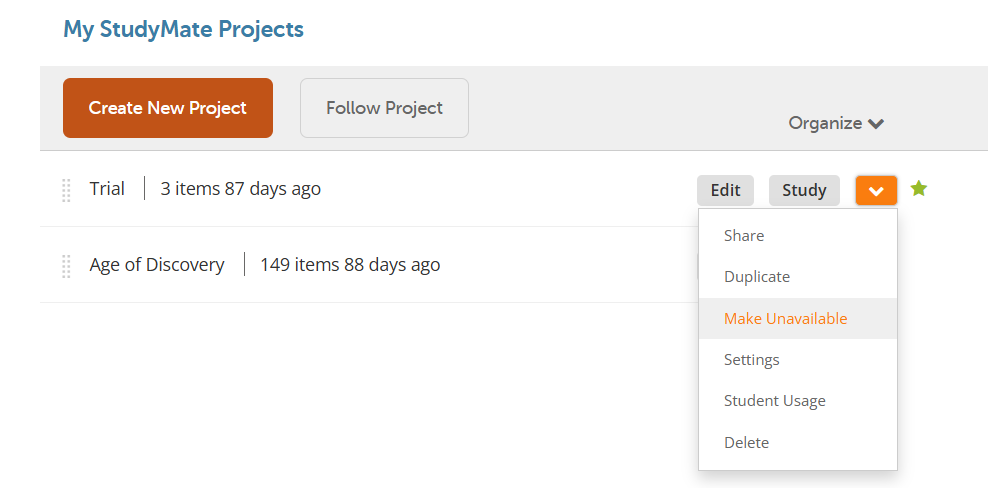Click the Trial project name
The height and width of the screenshot is (488, 1003).
point(107,189)
